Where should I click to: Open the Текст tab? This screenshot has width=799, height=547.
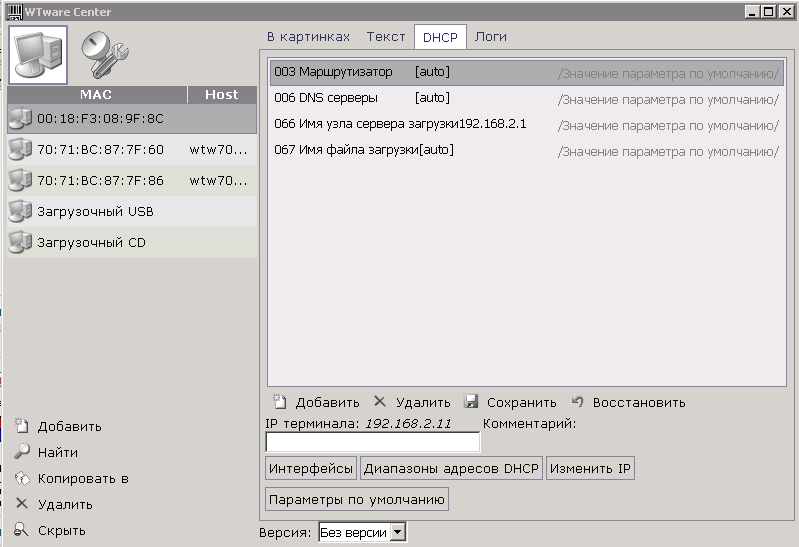tap(386, 37)
